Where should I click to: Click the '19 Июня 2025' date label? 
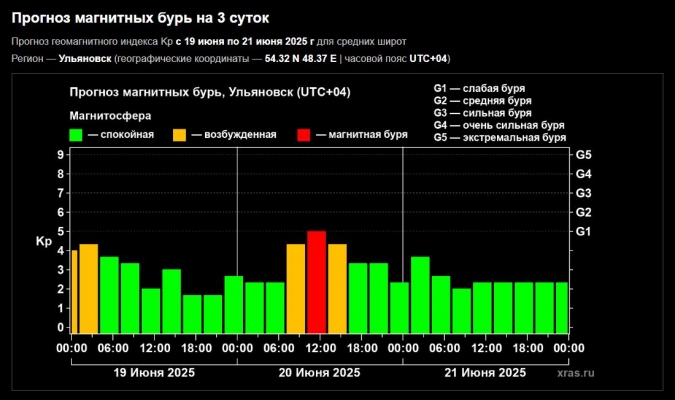153,372
